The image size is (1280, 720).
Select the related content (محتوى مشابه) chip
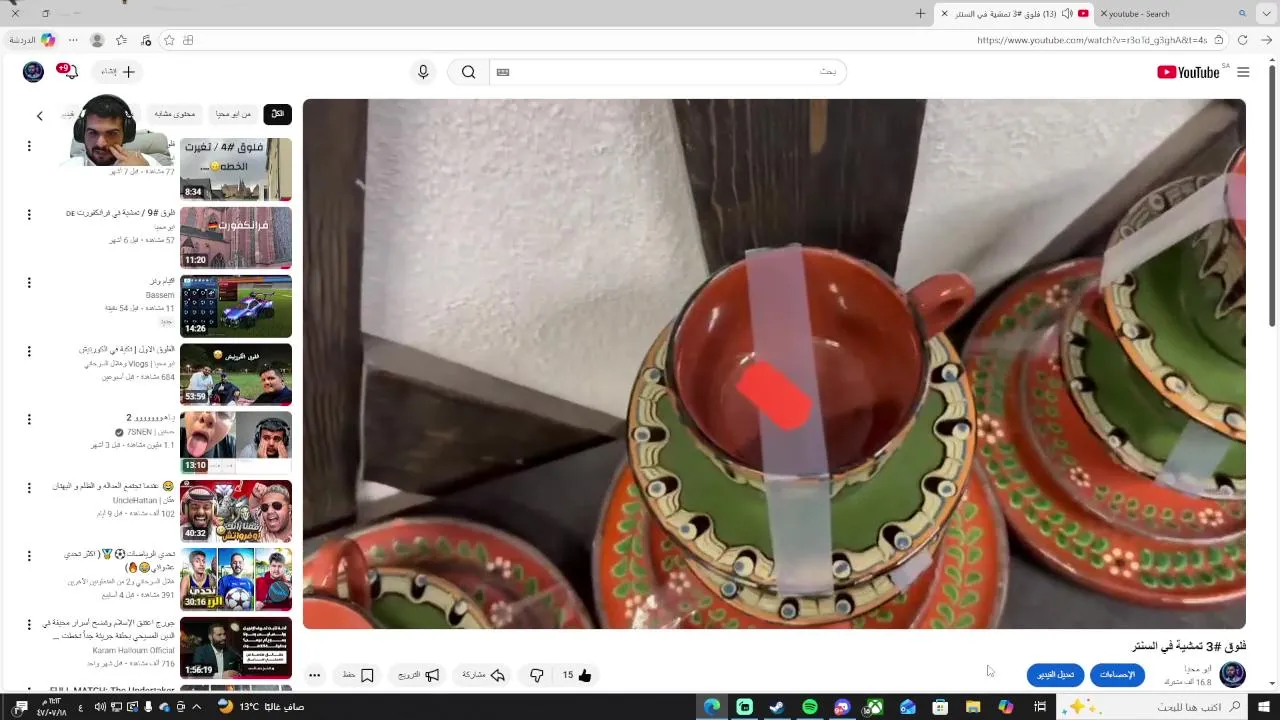[175, 114]
